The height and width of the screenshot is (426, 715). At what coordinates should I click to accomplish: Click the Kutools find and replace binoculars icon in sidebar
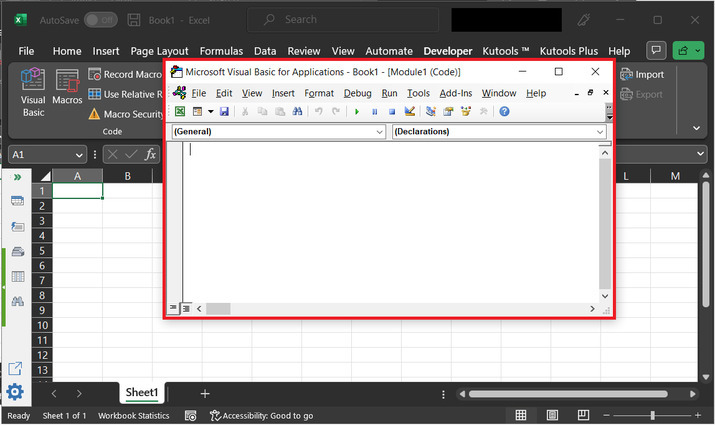(x=17, y=301)
